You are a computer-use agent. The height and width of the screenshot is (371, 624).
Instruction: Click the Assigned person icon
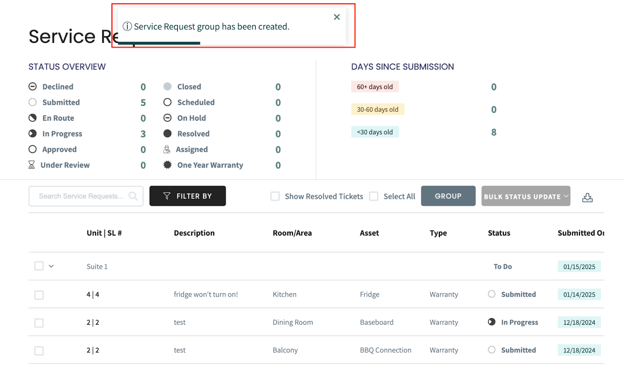167,149
